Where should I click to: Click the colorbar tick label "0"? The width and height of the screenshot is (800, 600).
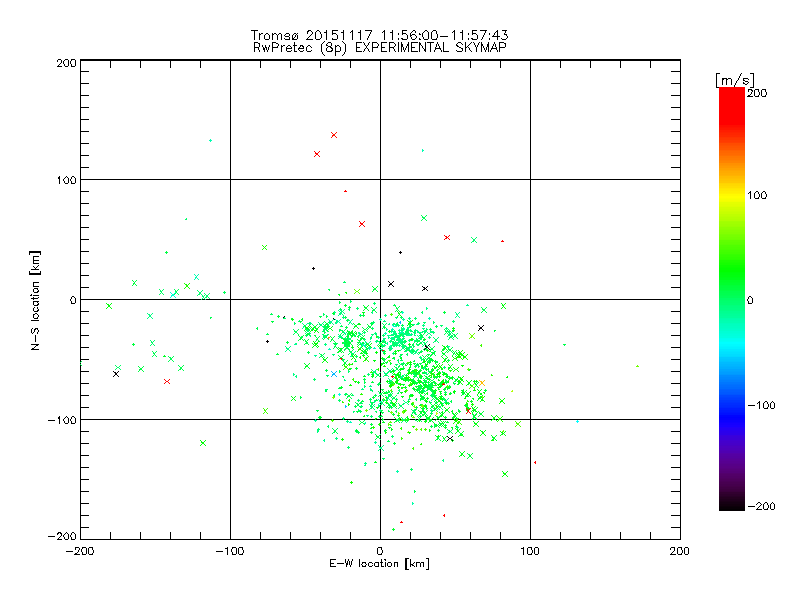point(750,300)
